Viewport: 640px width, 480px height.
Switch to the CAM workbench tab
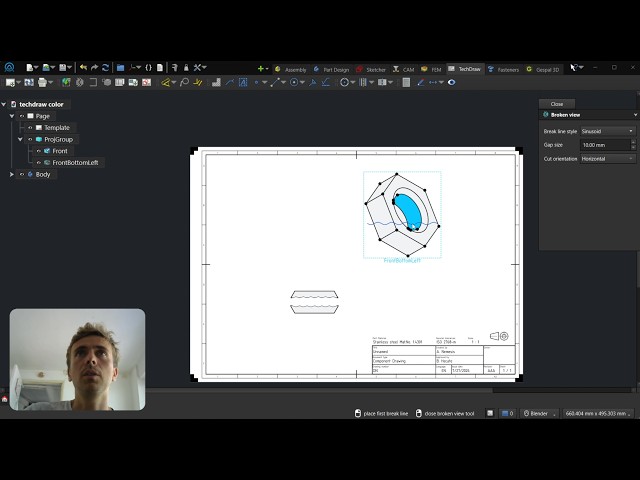point(403,69)
